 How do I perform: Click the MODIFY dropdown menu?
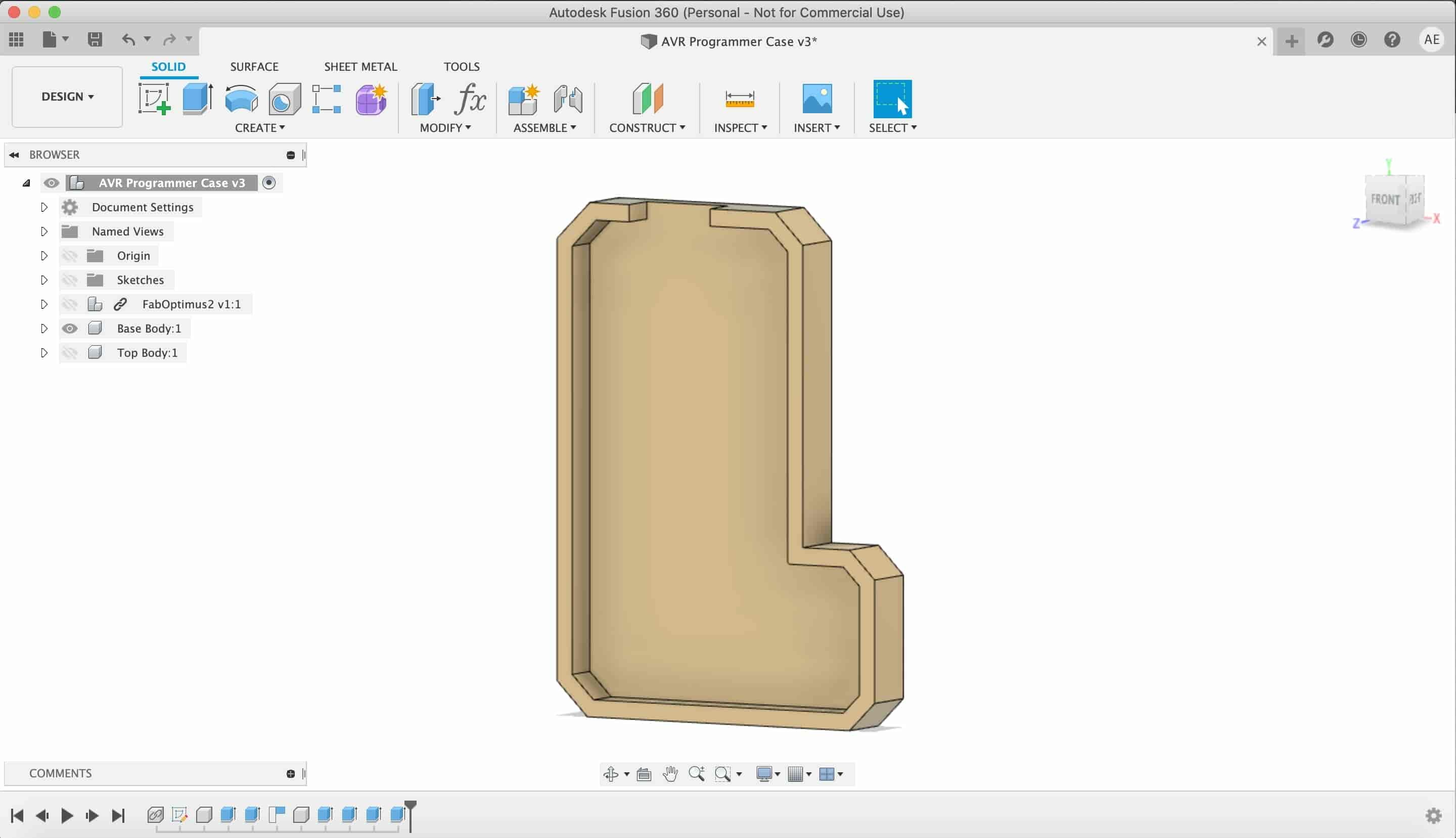click(445, 127)
